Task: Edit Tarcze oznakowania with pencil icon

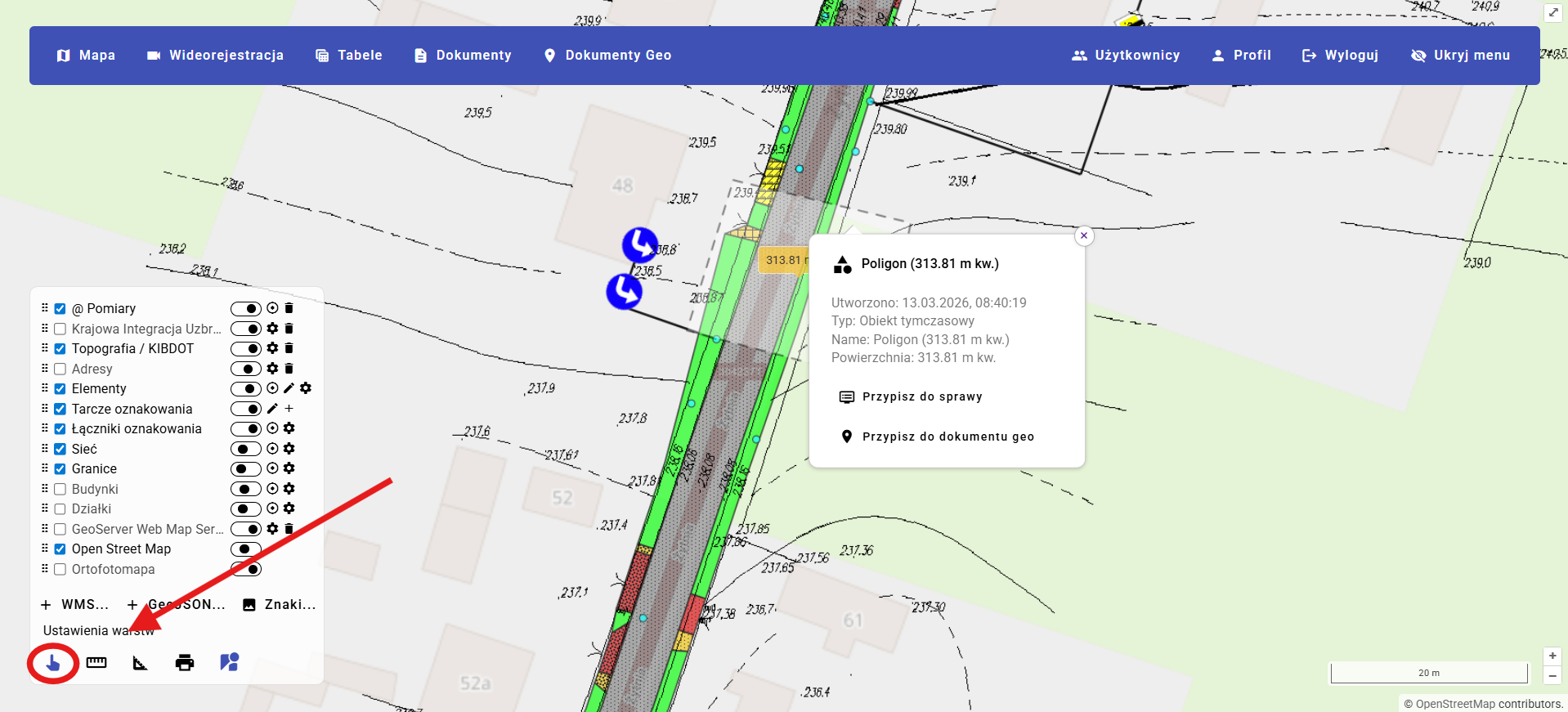Action: pyautogui.click(x=272, y=409)
